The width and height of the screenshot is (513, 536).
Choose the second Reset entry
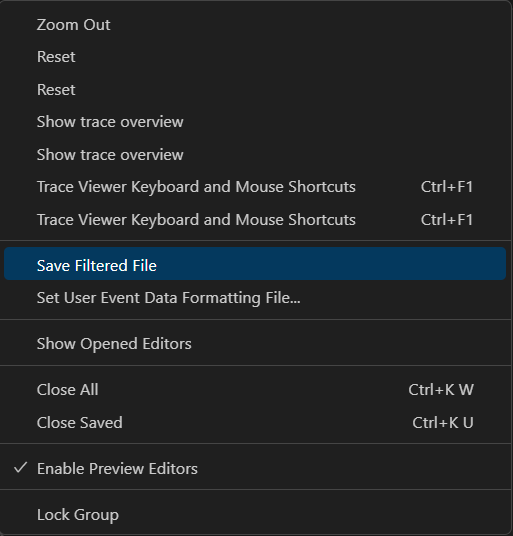coord(255,90)
